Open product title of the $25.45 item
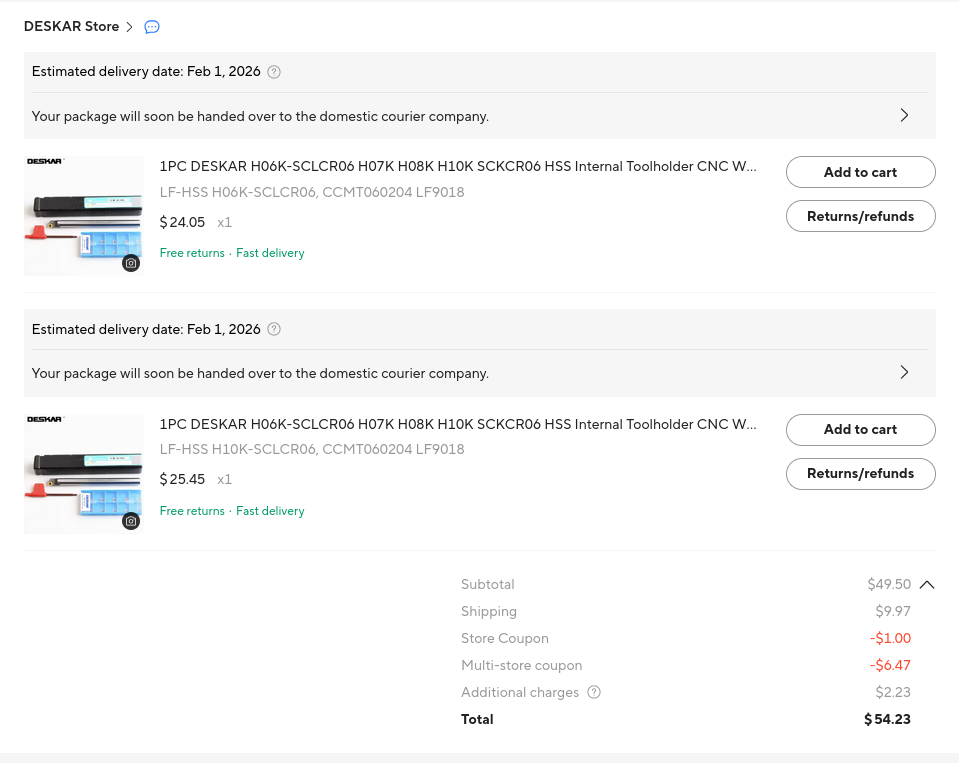 [458, 424]
